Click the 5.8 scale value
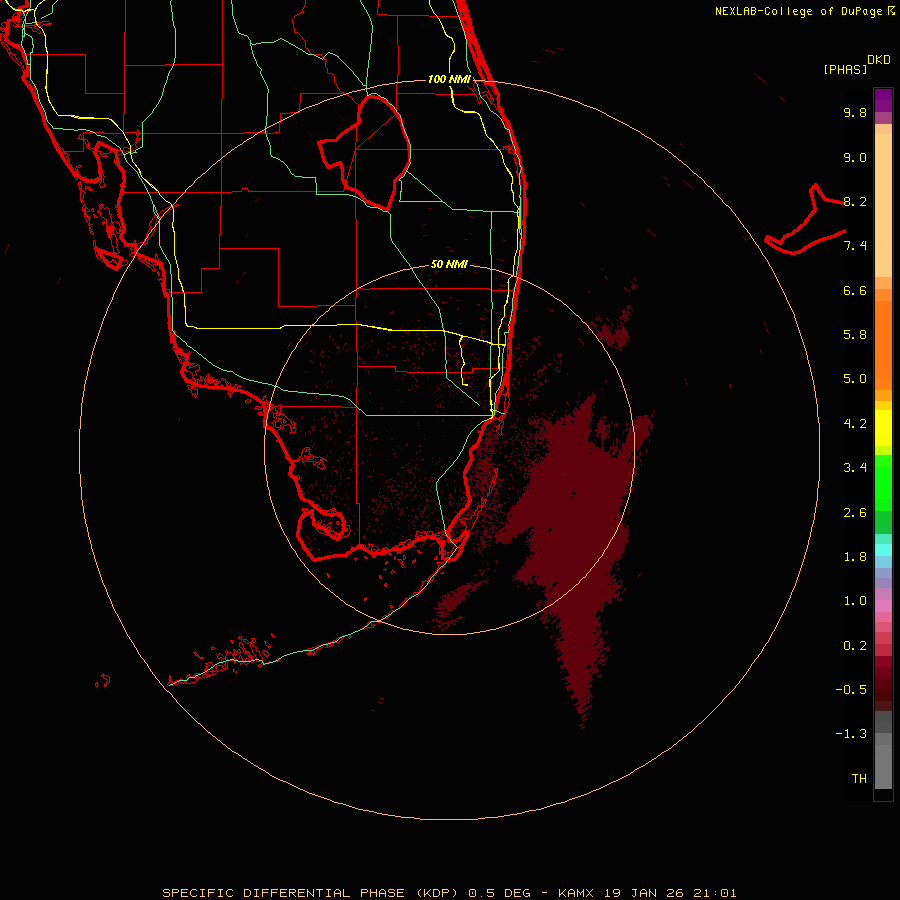 (855, 335)
